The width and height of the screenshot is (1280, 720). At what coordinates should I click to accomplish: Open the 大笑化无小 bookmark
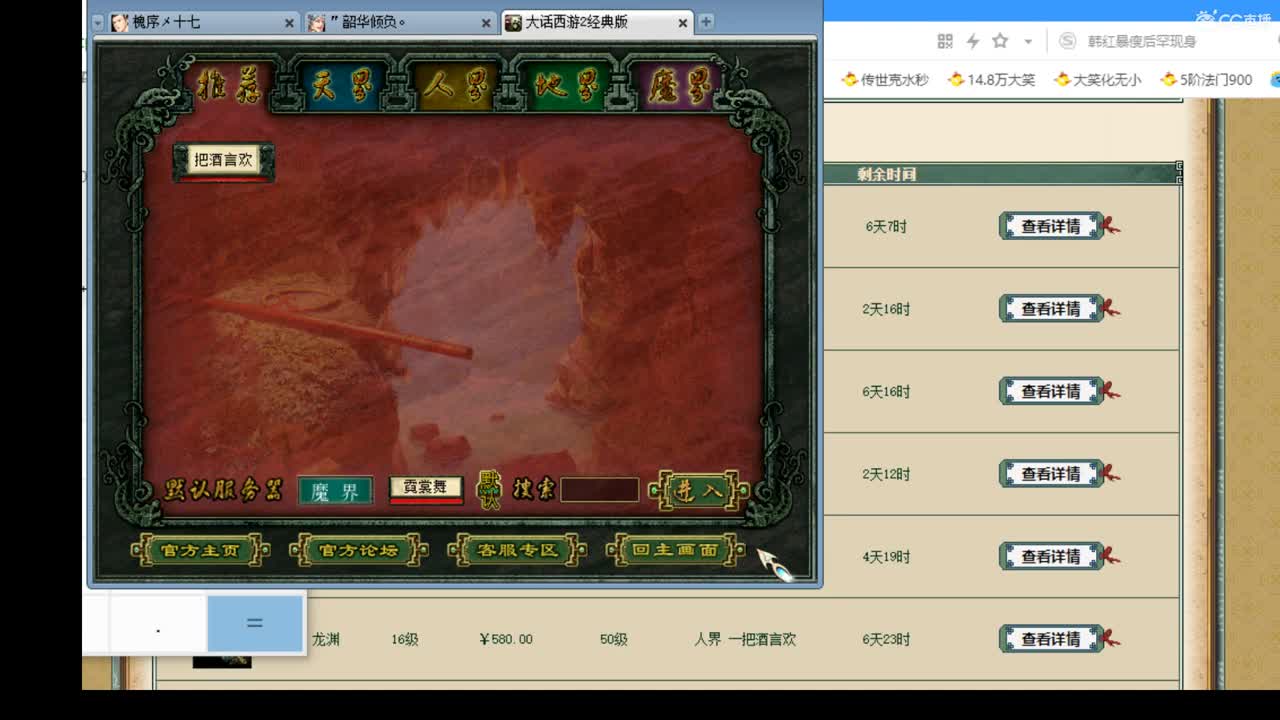(1097, 79)
